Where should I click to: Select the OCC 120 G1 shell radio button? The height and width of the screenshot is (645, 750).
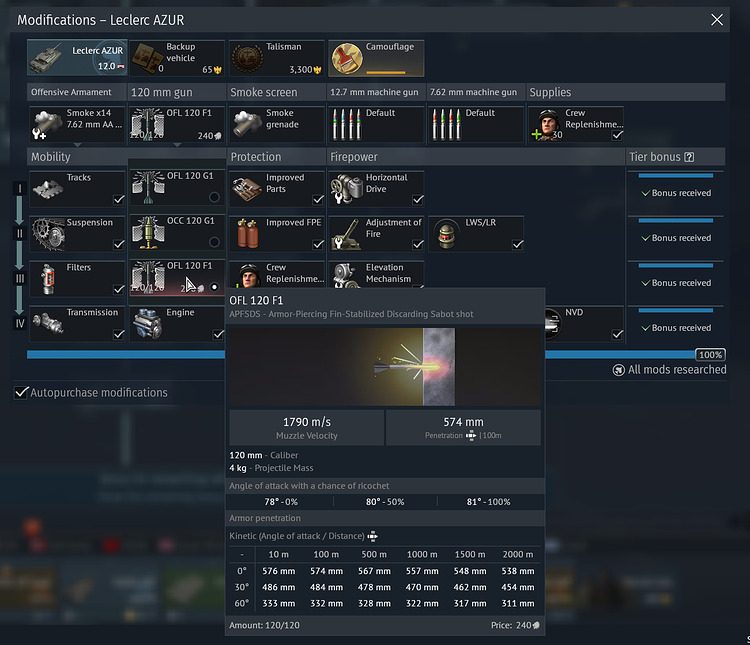(x=213, y=243)
